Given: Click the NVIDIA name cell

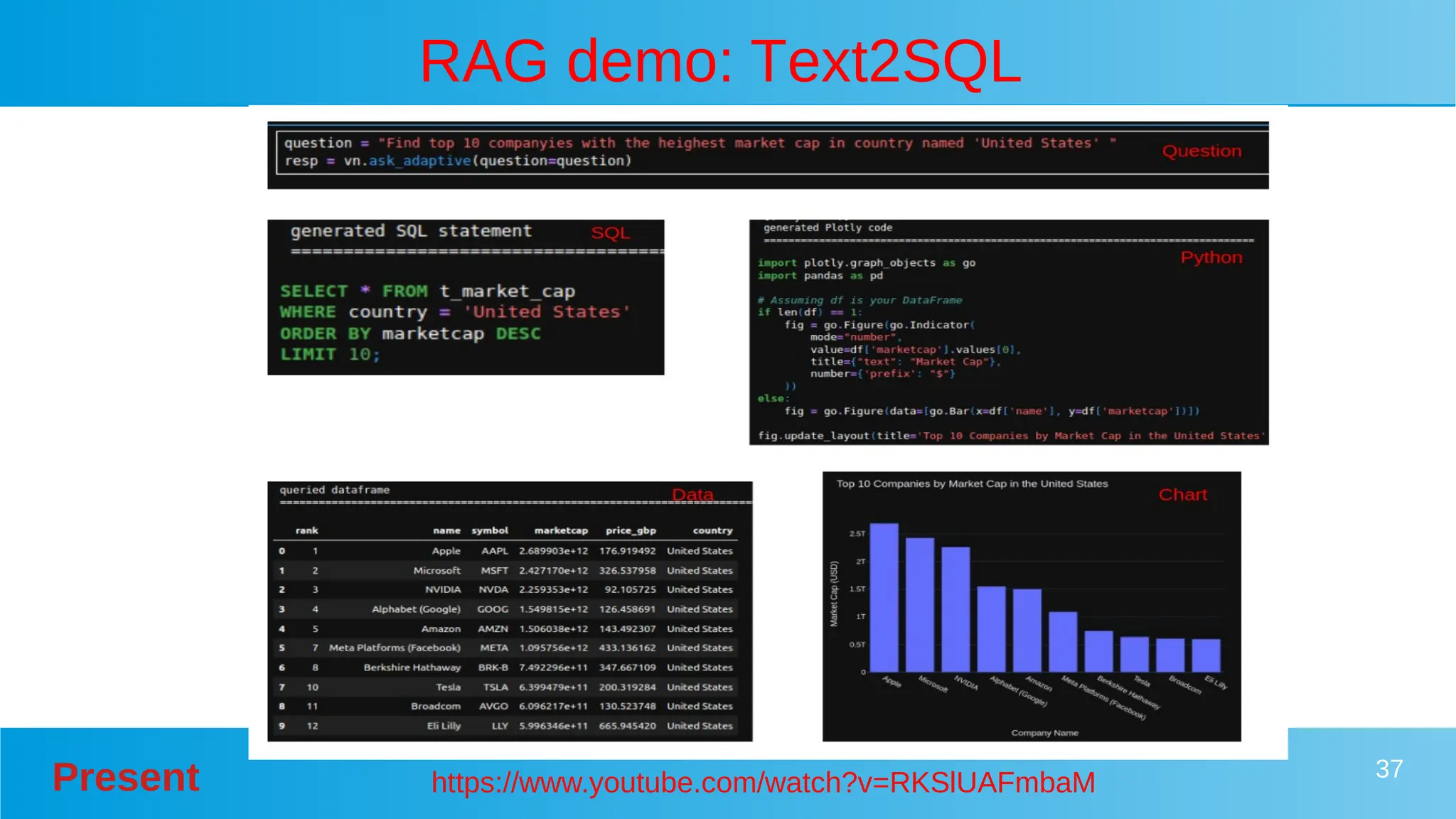Looking at the screenshot, I should click(443, 590).
